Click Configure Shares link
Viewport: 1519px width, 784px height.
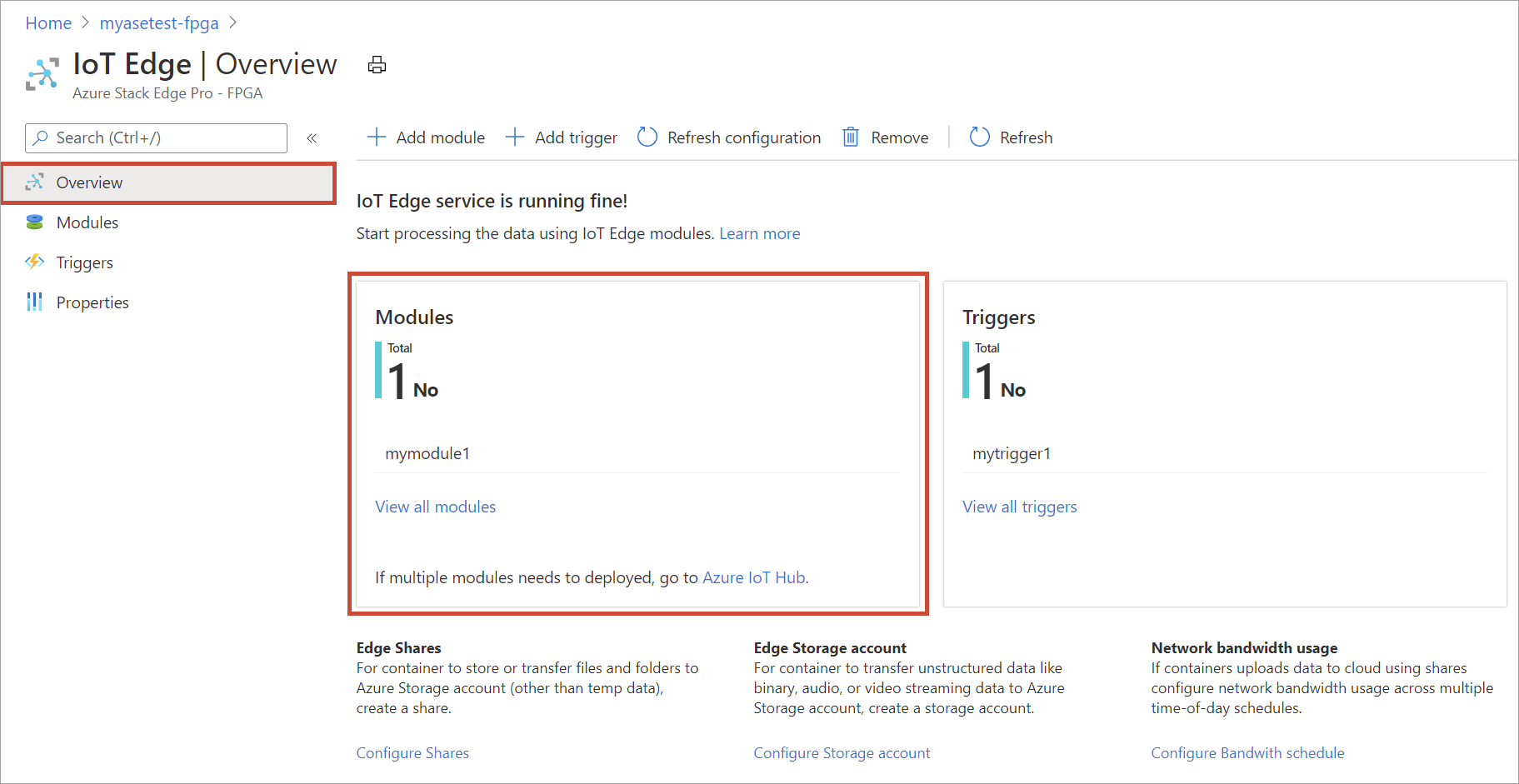(x=412, y=753)
